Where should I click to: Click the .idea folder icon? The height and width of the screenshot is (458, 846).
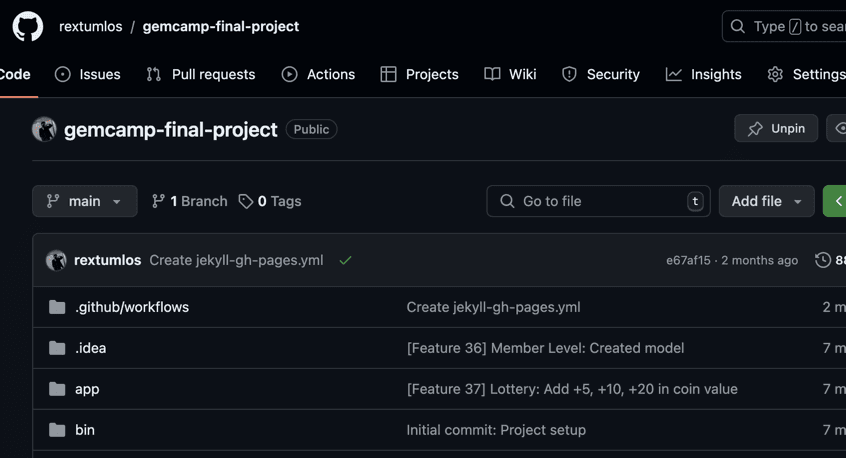57,348
